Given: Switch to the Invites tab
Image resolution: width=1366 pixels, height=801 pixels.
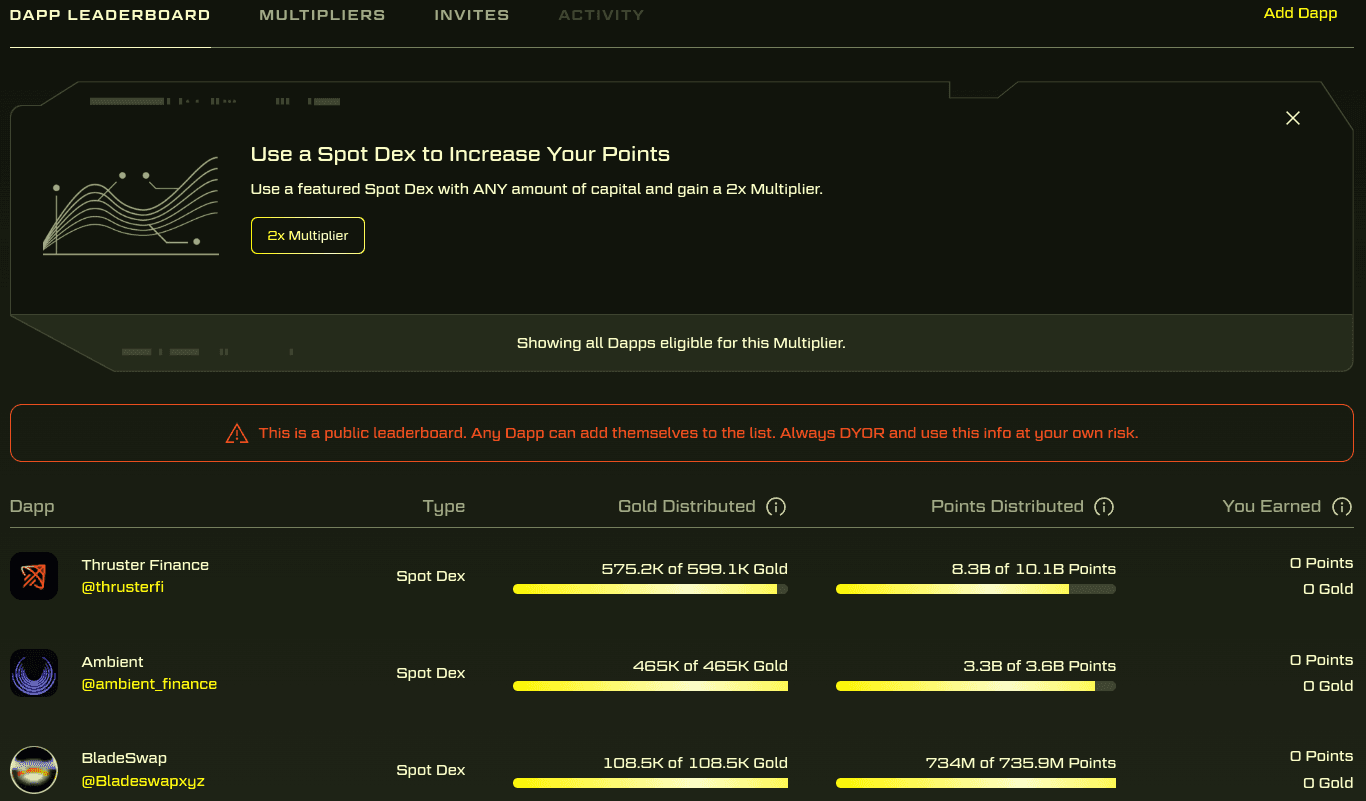Looking at the screenshot, I should tap(472, 15).
